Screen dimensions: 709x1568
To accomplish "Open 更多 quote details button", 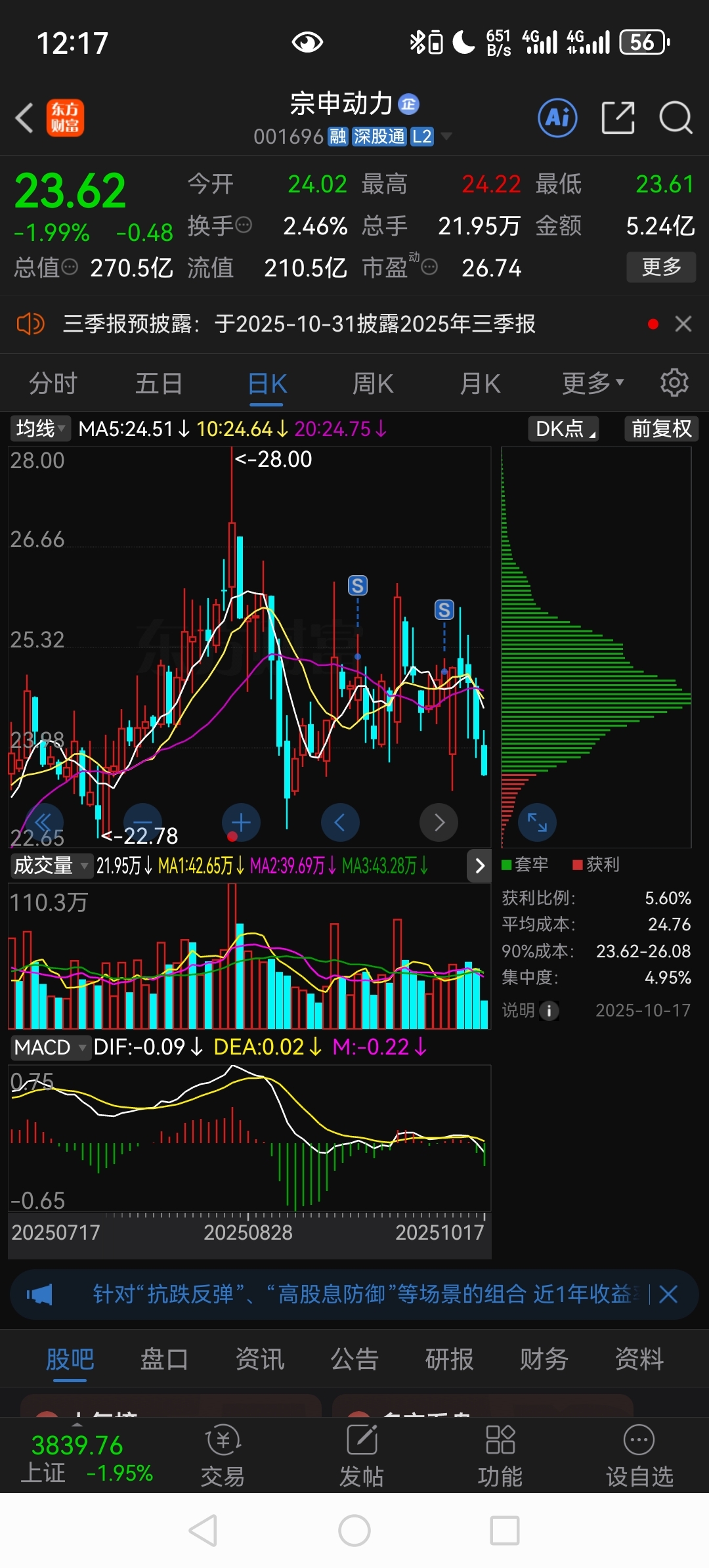I will [x=661, y=267].
